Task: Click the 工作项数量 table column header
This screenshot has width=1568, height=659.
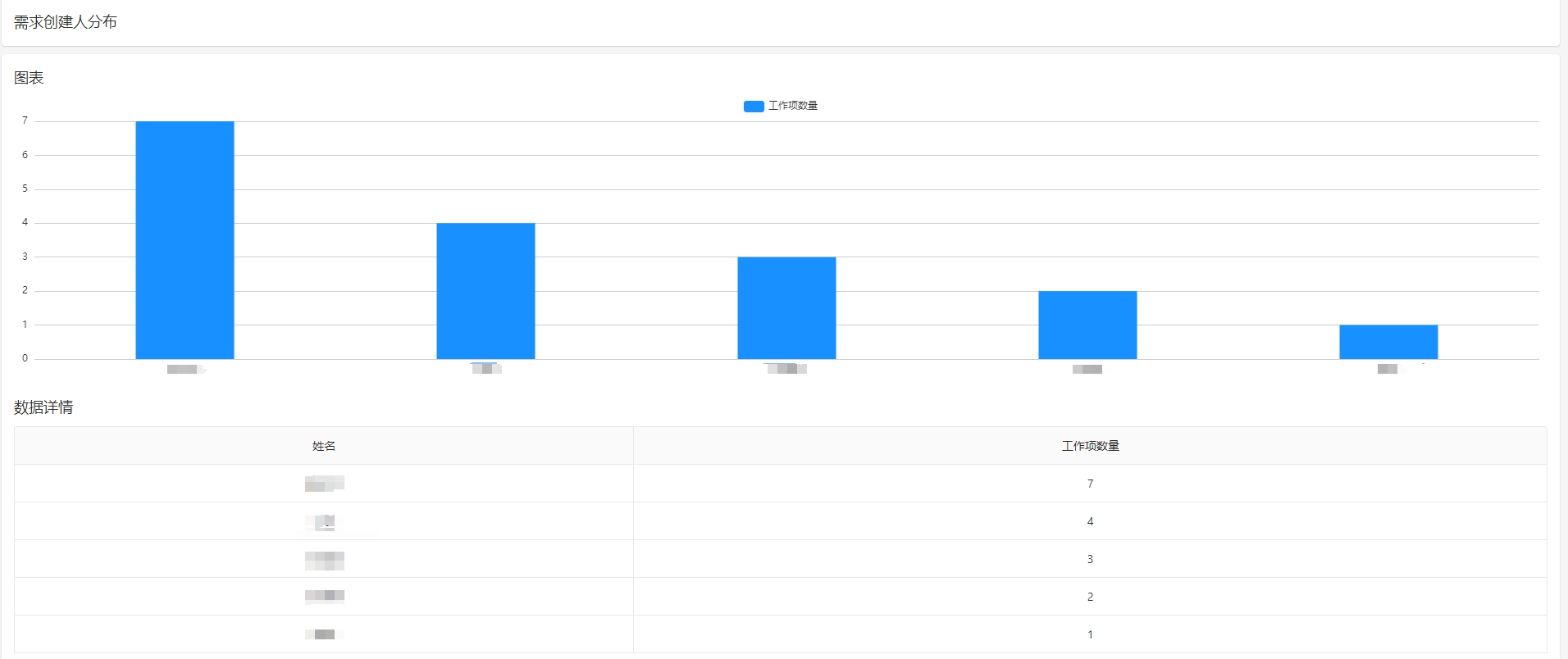Action: 1090,446
